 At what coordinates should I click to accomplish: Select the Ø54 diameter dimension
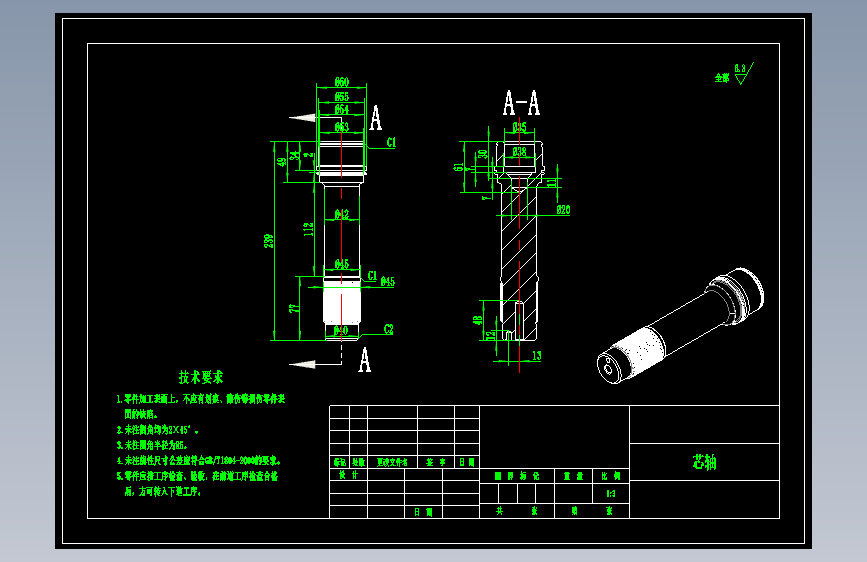342,109
